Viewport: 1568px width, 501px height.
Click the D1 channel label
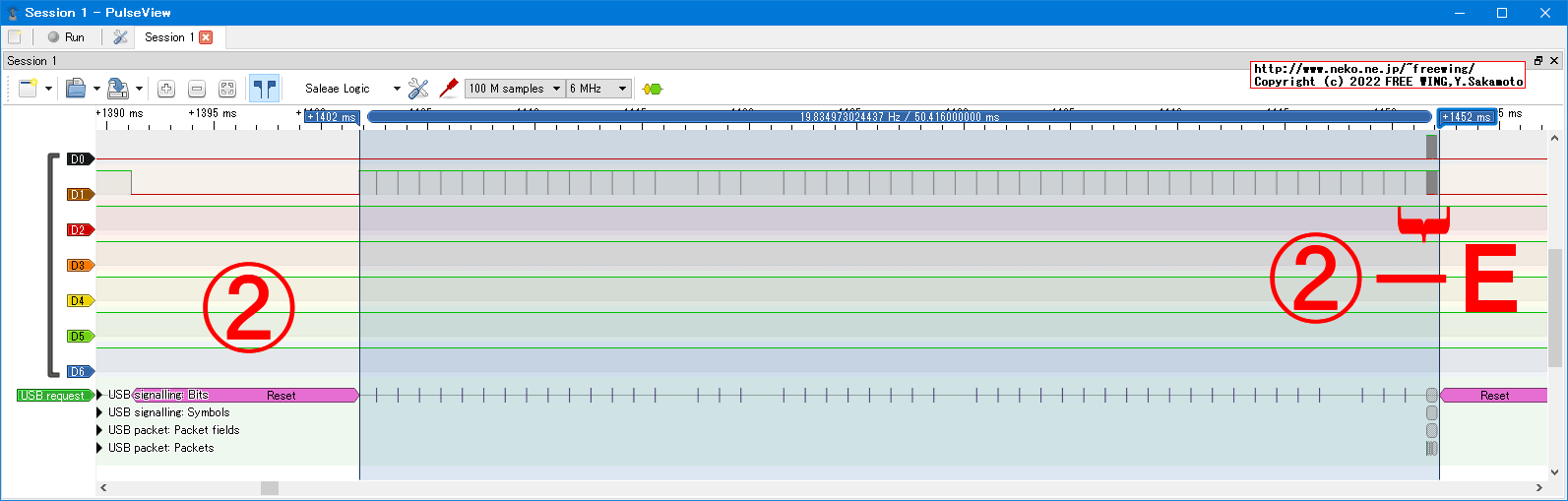(79, 195)
